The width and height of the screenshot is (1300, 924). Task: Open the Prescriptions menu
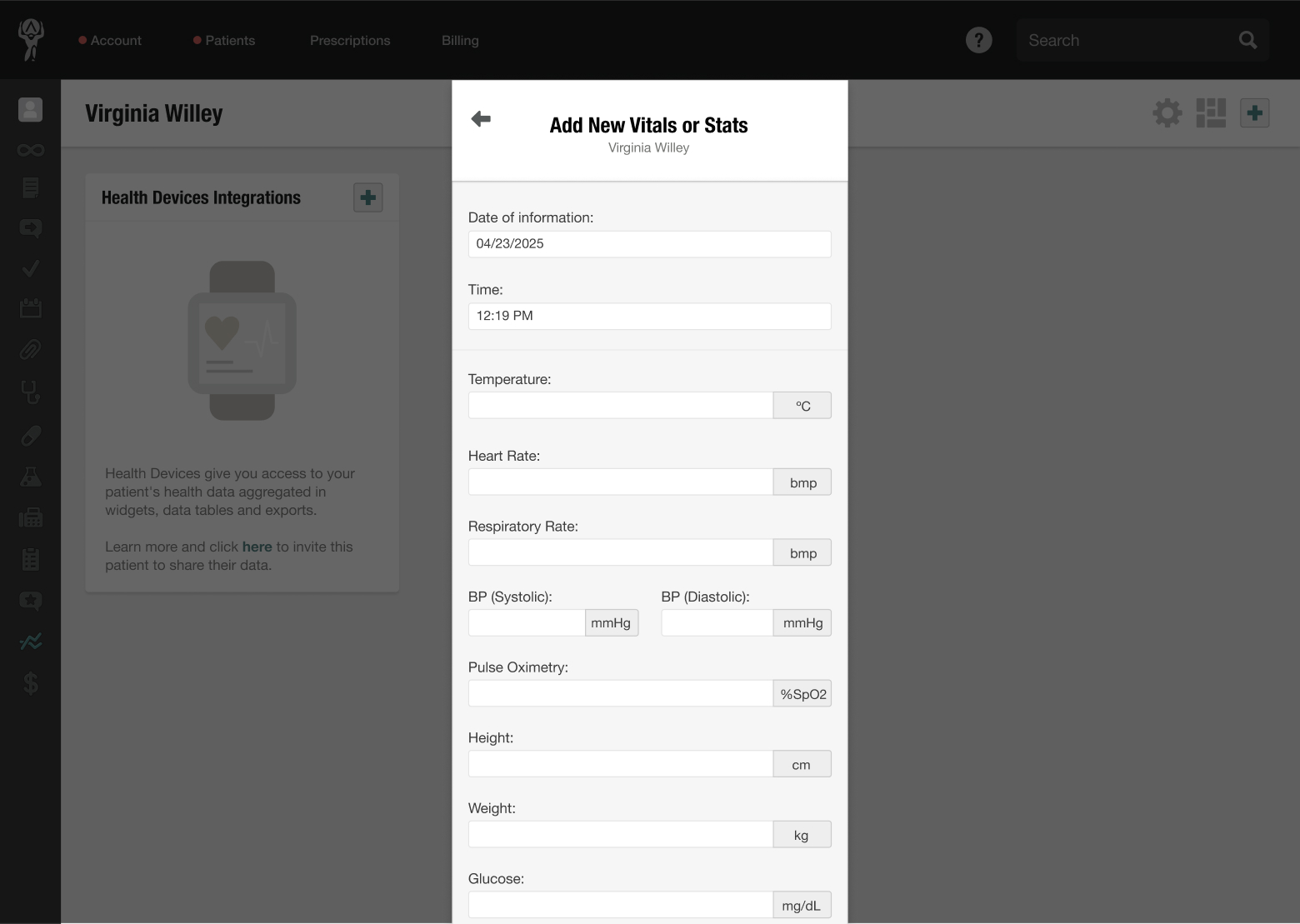[x=350, y=40]
